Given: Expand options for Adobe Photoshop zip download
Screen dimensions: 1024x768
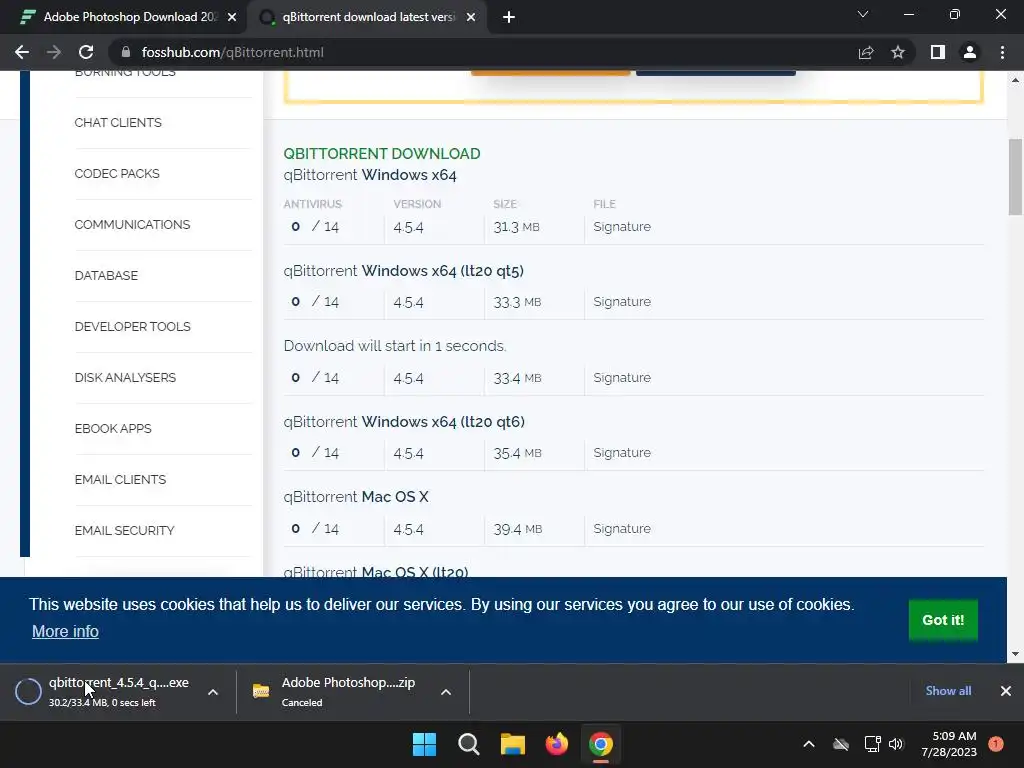Looking at the screenshot, I should click(x=446, y=692).
